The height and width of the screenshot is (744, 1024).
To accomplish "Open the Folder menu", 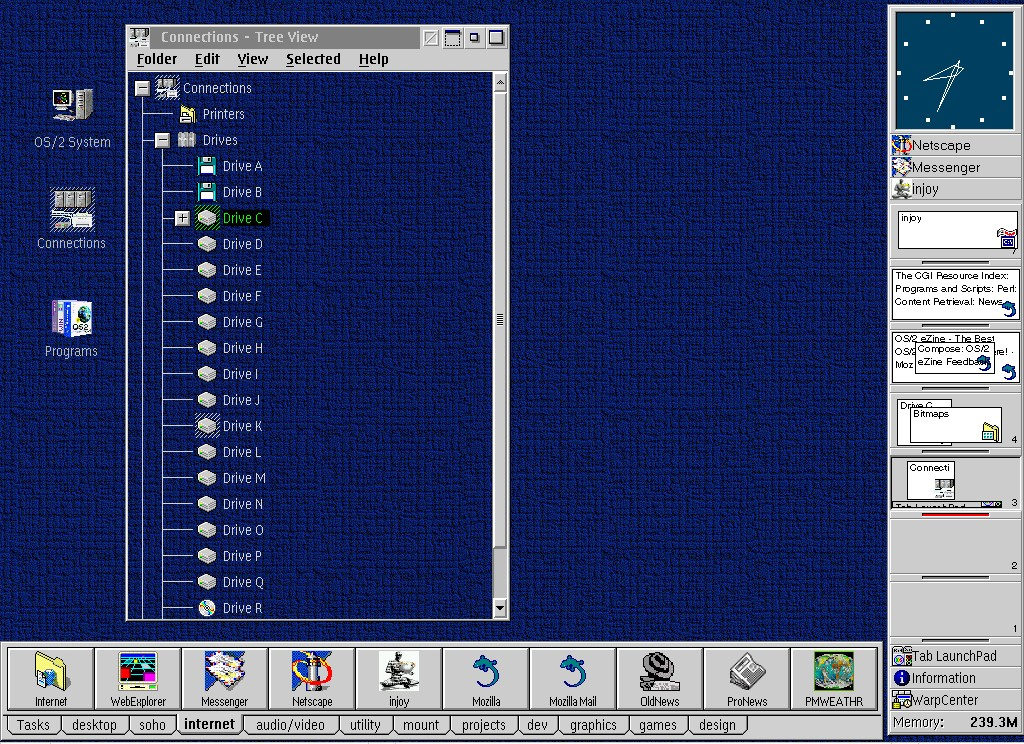I will [157, 59].
